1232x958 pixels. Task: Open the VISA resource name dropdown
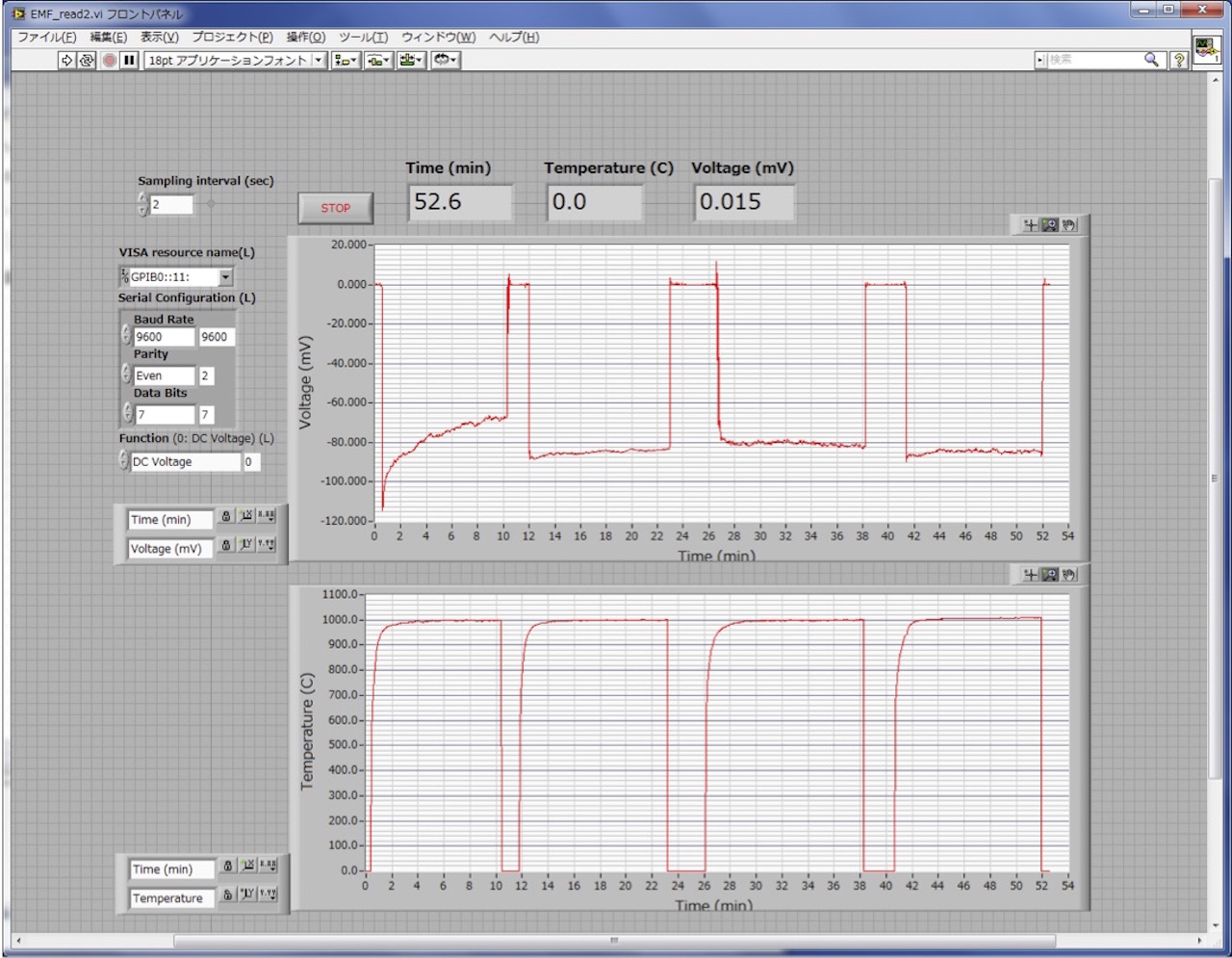[225, 277]
